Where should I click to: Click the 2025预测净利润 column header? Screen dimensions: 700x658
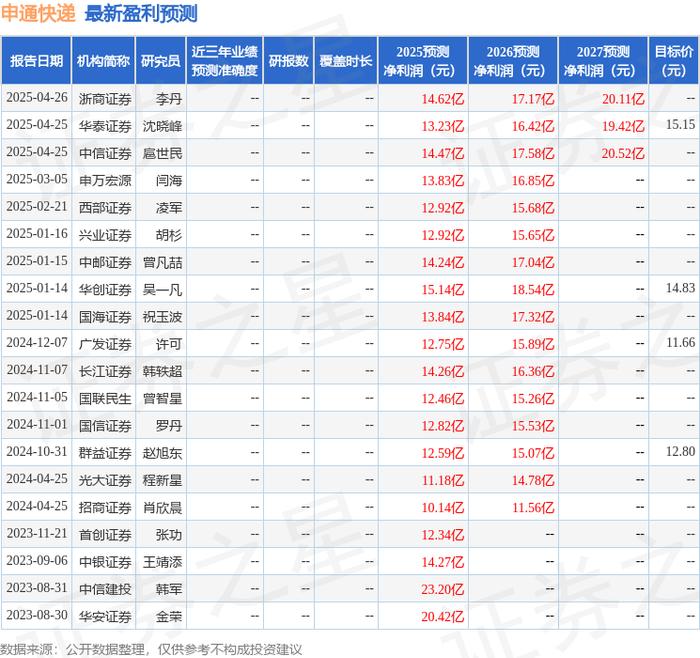pos(423,61)
